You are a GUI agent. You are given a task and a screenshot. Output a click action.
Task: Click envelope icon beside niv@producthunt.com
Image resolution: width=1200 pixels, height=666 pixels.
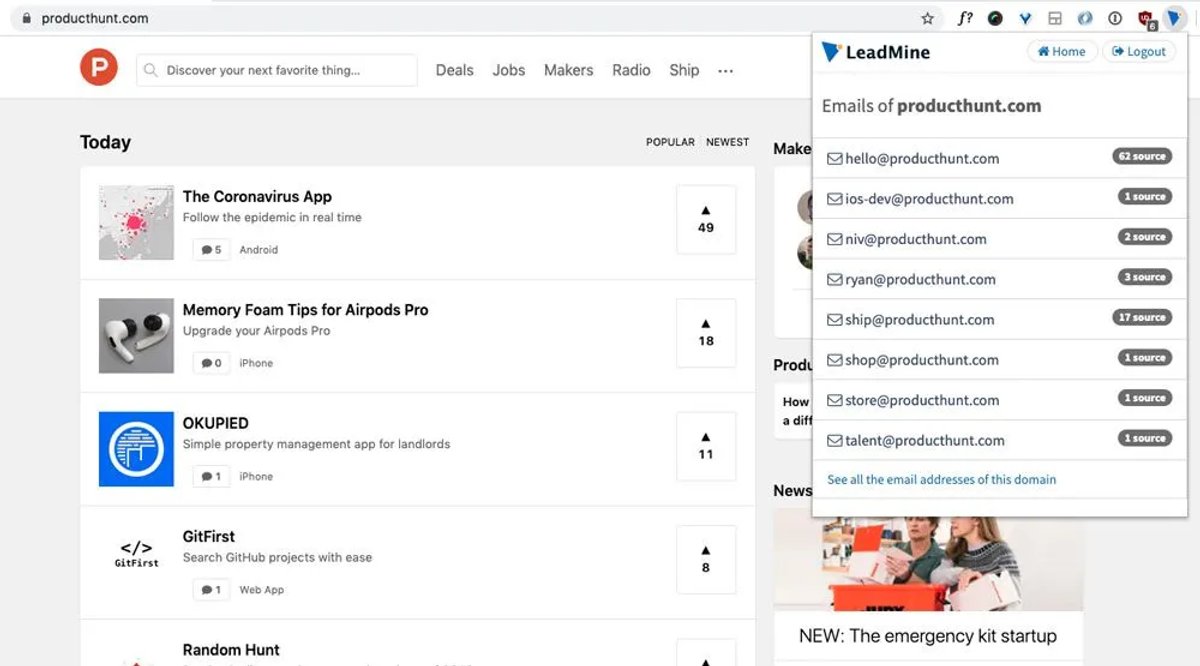834,239
